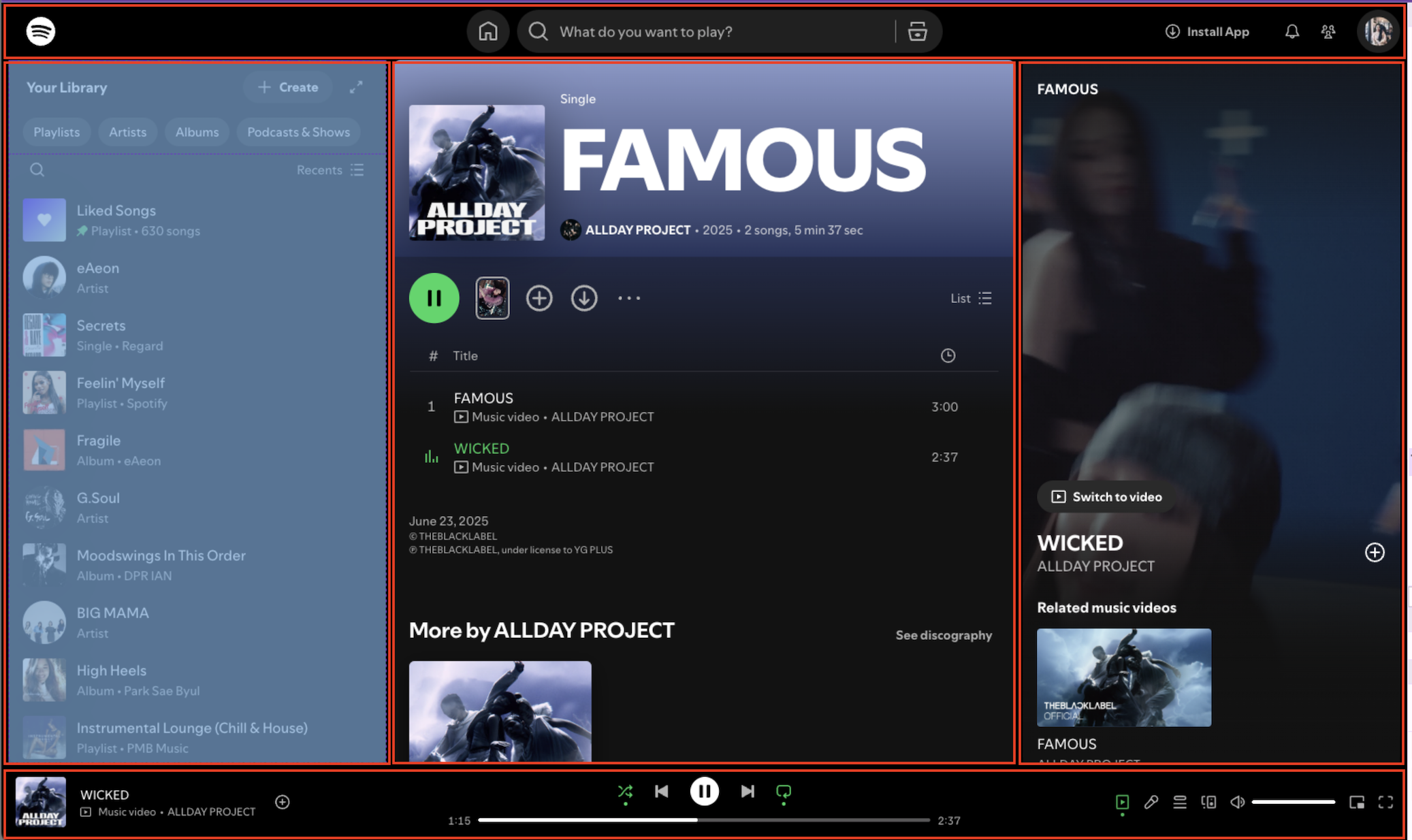Download the FAMOUS single

(583, 298)
